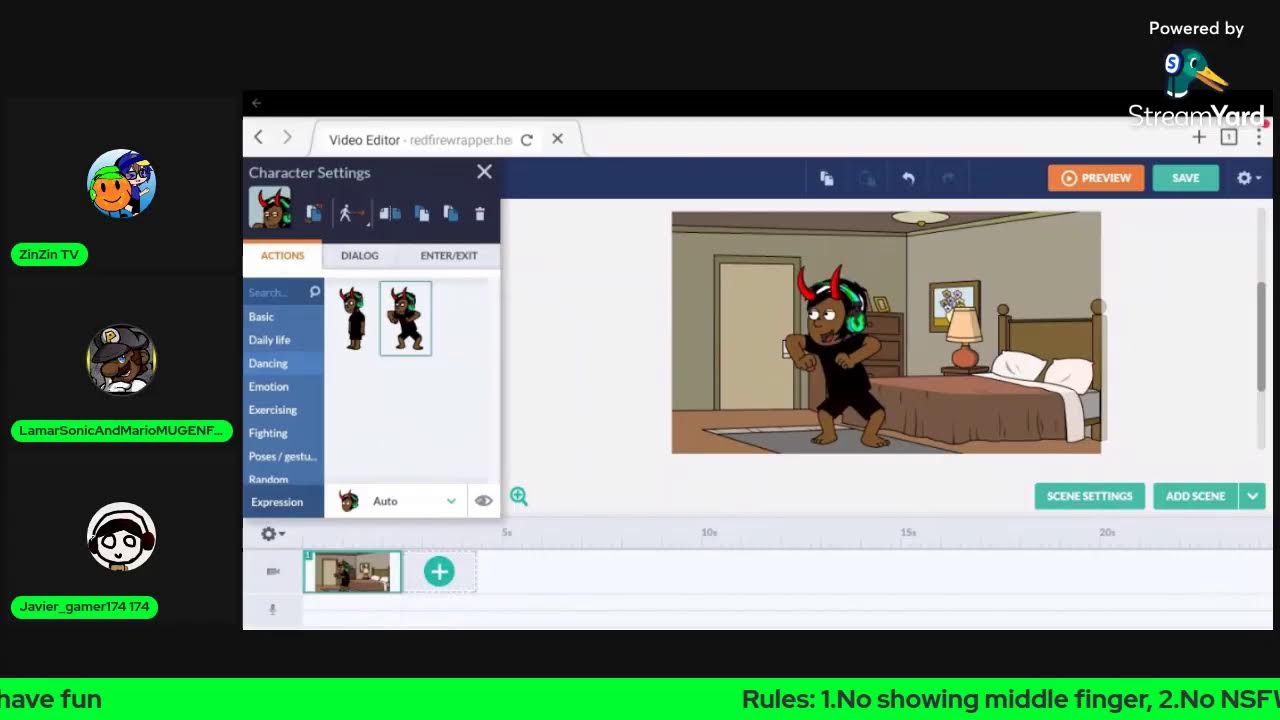The image size is (1280, 720).
Task: Click the copy icon in top toolbar
Action: tap(827, 178)
